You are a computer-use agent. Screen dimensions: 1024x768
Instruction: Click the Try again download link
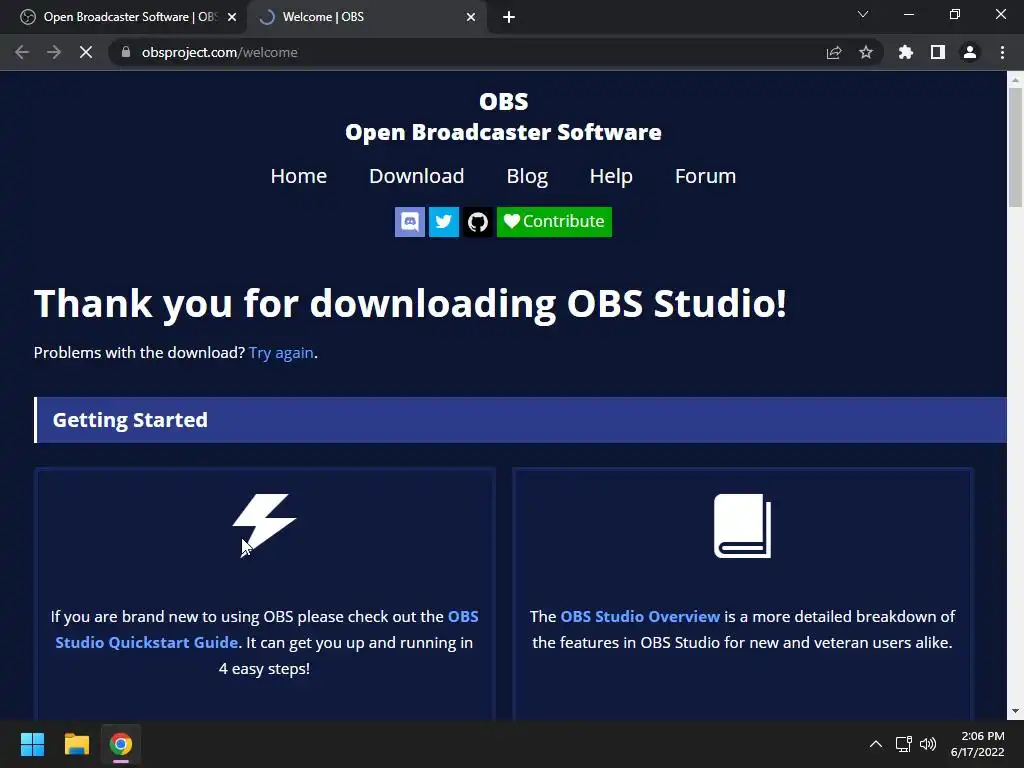281,353
